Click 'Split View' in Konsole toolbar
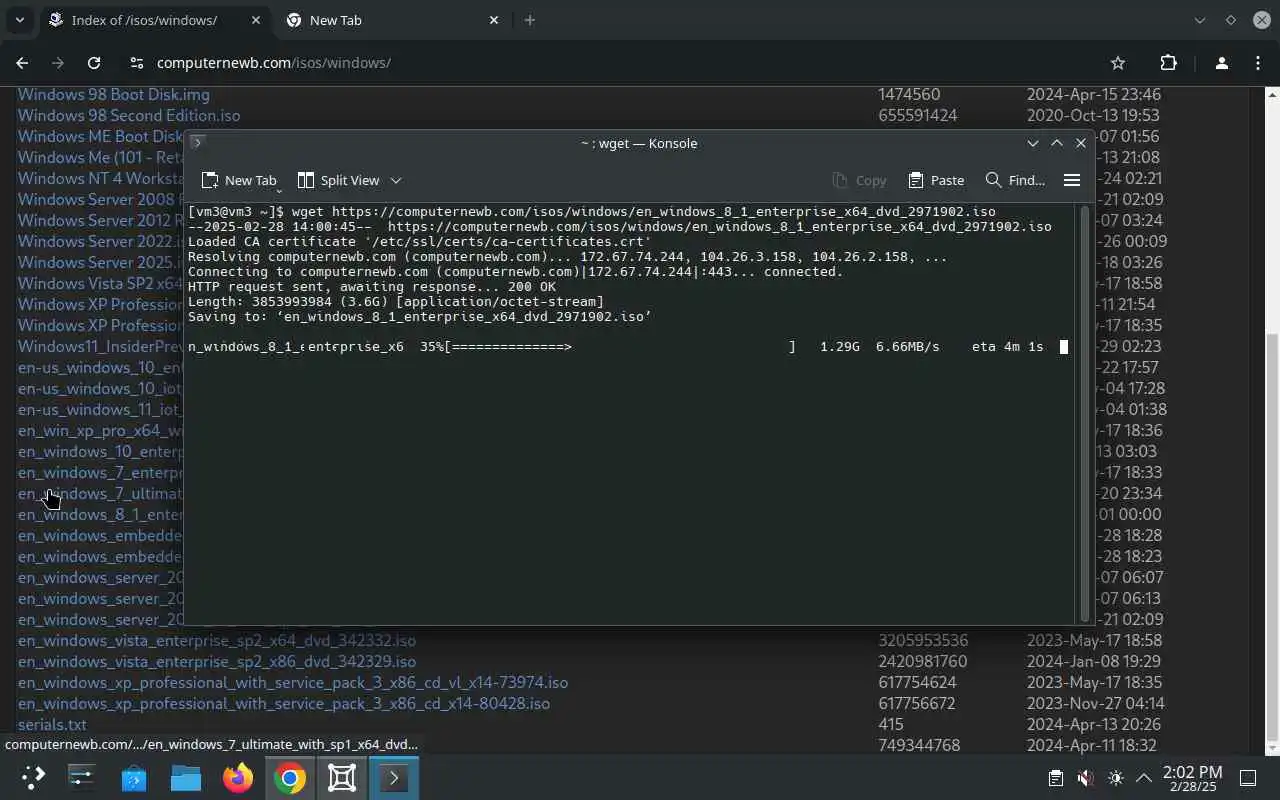The width and height of the screenshot is (1280, 800). point(339,180)
